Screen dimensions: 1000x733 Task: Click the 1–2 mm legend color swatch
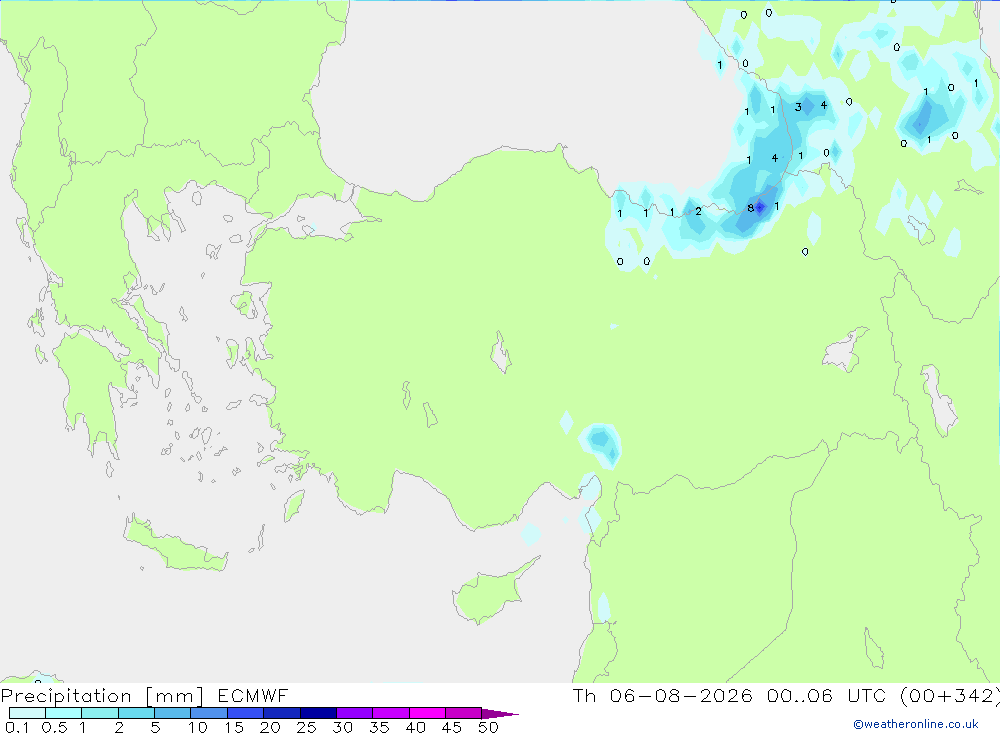tap(100, 713)
